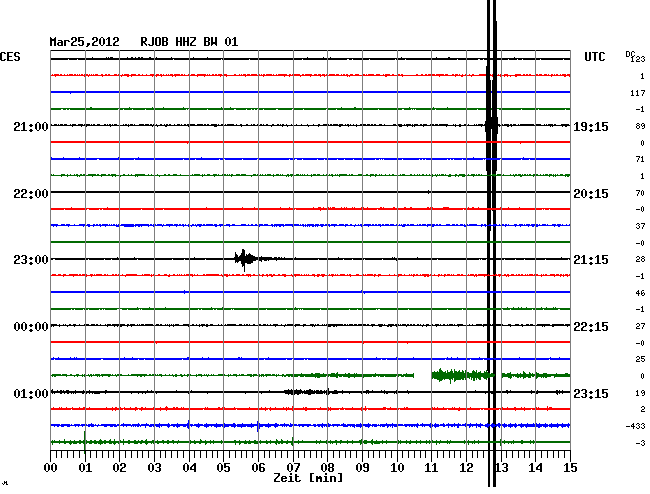Click the Zeit [min] axis title

[x=308, y=478]
